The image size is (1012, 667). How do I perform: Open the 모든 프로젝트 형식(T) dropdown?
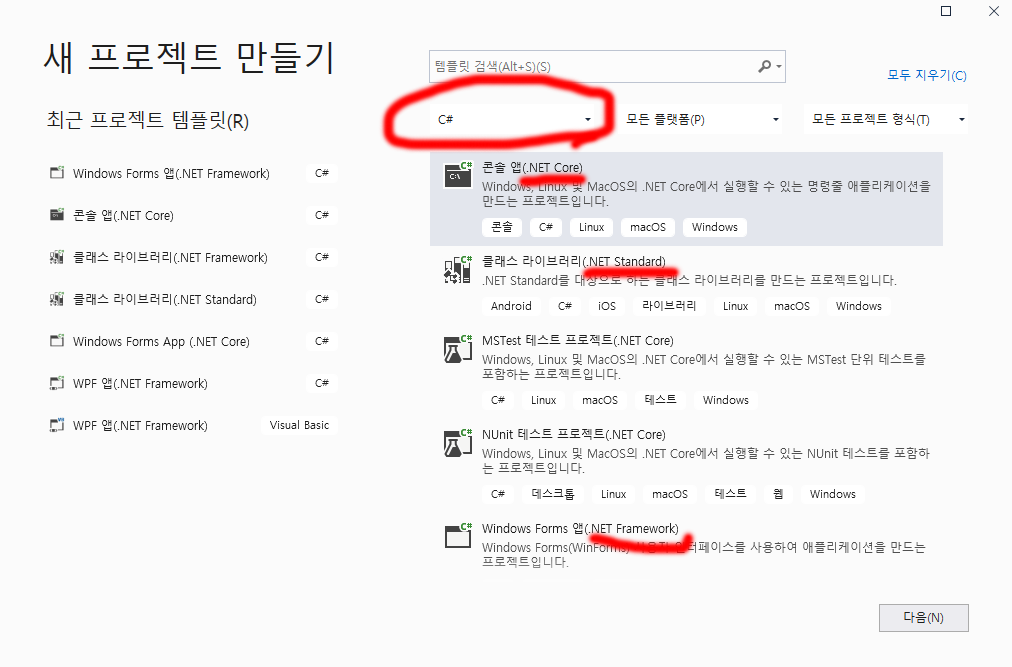point(886,119)
